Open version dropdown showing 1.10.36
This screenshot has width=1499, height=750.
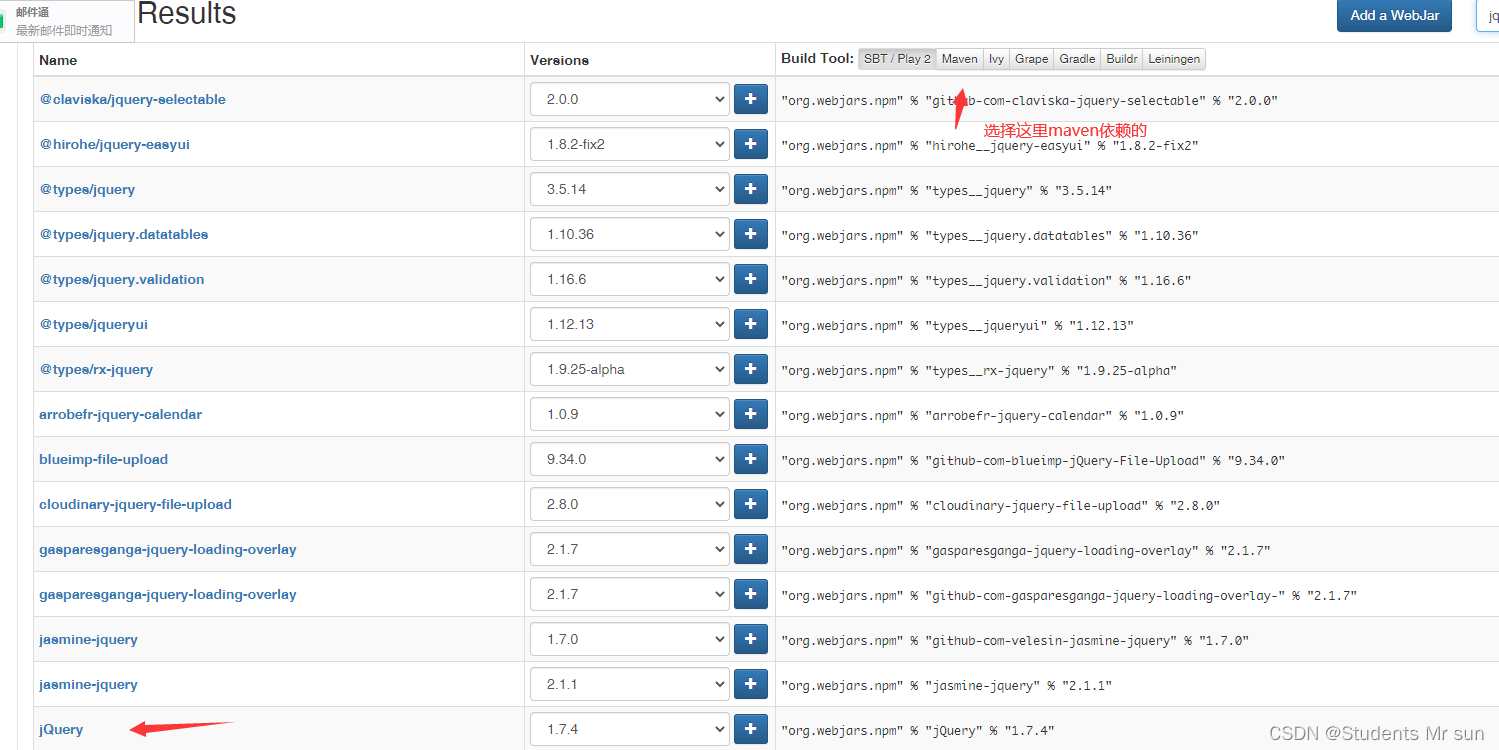click(630, 234)
